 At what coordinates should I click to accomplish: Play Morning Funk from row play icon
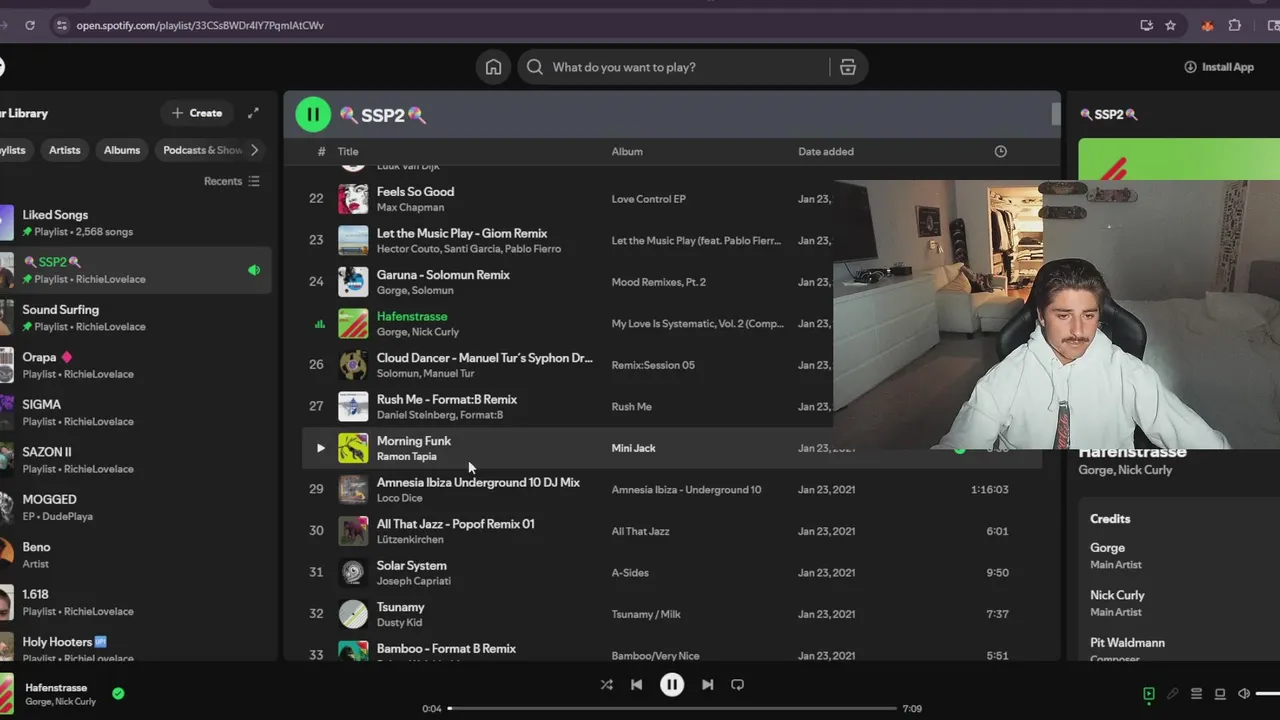coord(320,448)
